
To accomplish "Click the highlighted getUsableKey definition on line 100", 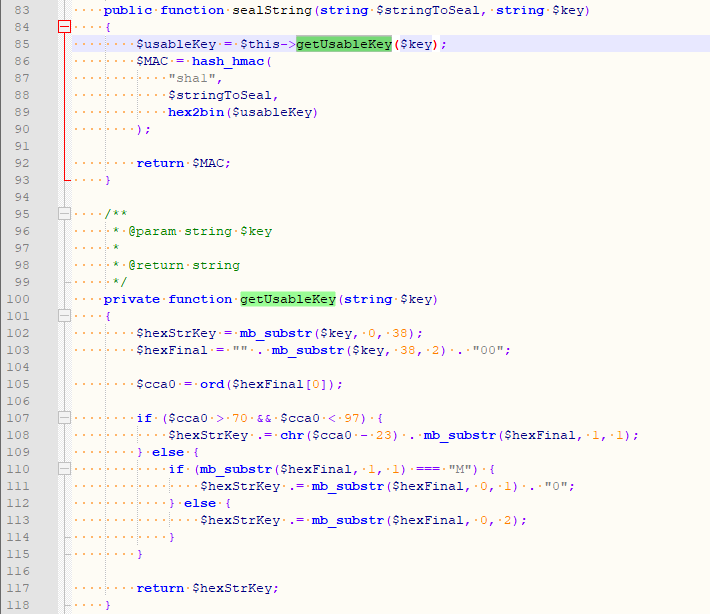I will point(288,299).
